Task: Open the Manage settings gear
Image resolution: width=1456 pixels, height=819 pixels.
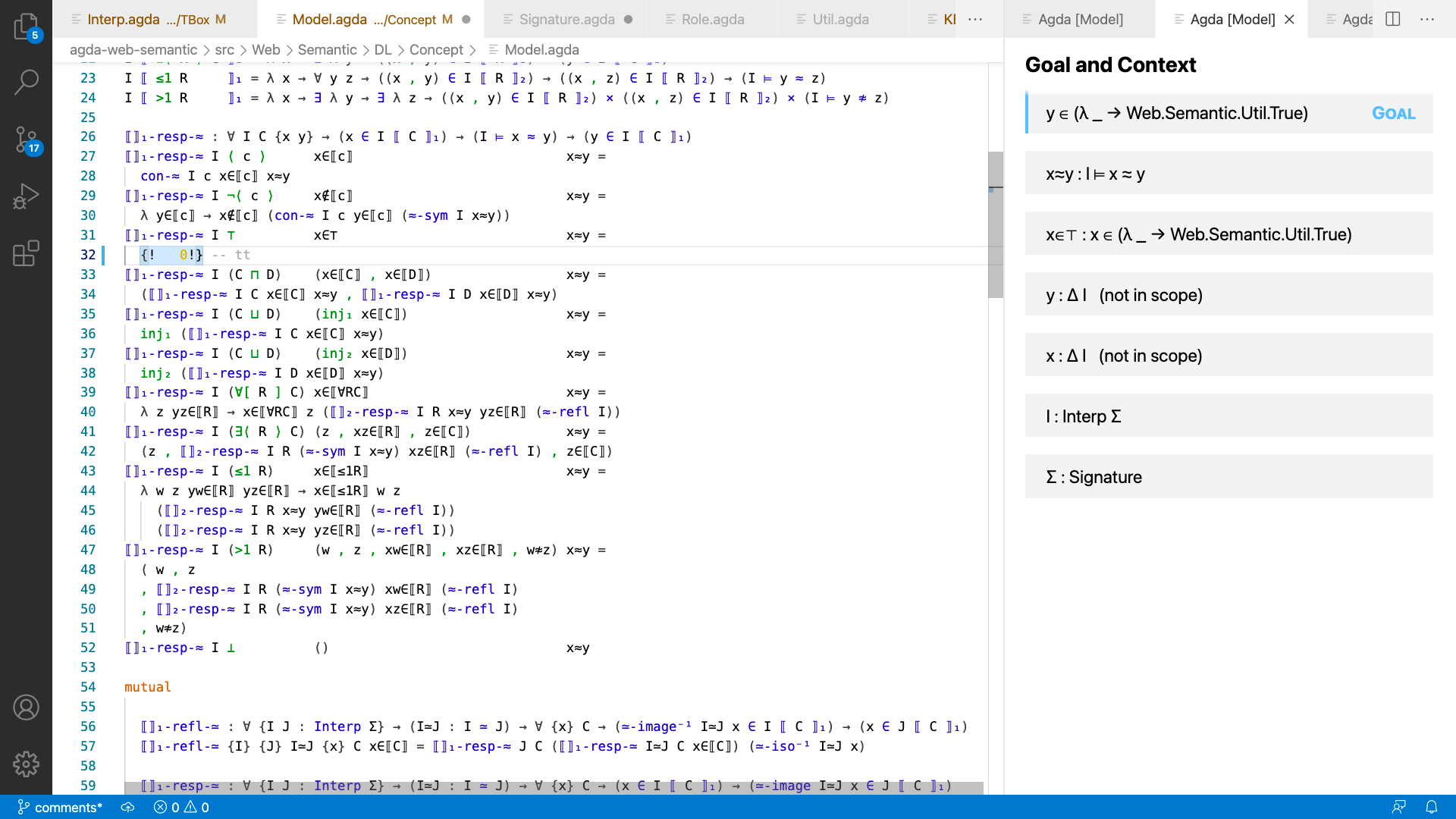Action: tap(27, 764)
